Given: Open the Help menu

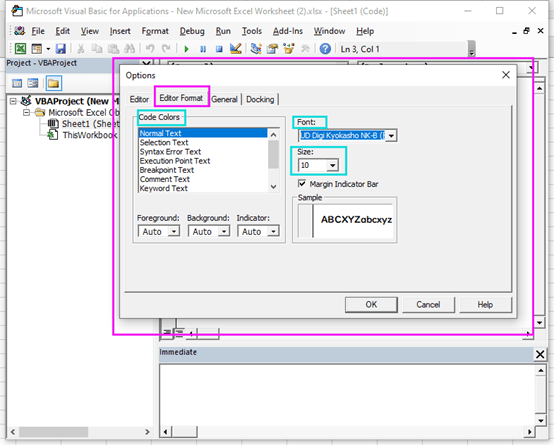Looking at the screenshot, I should pyautogui.click(x=365, y=31).
